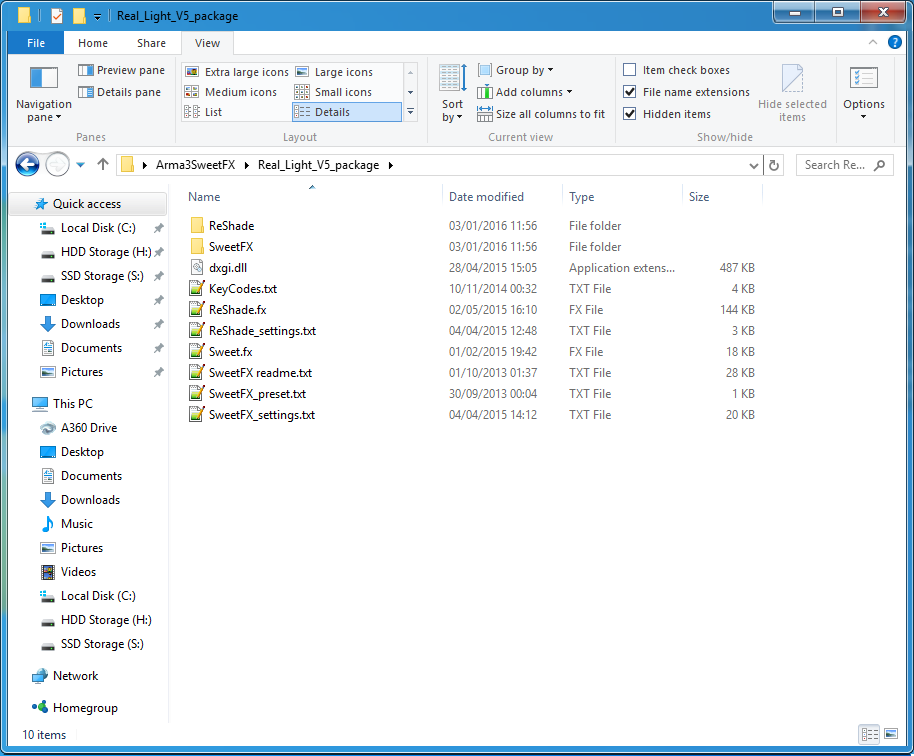Open A360 Drive in navigation pane
The width and height of the screenshot is (914, 756).
pyautogui.click(x=89, y=428)
